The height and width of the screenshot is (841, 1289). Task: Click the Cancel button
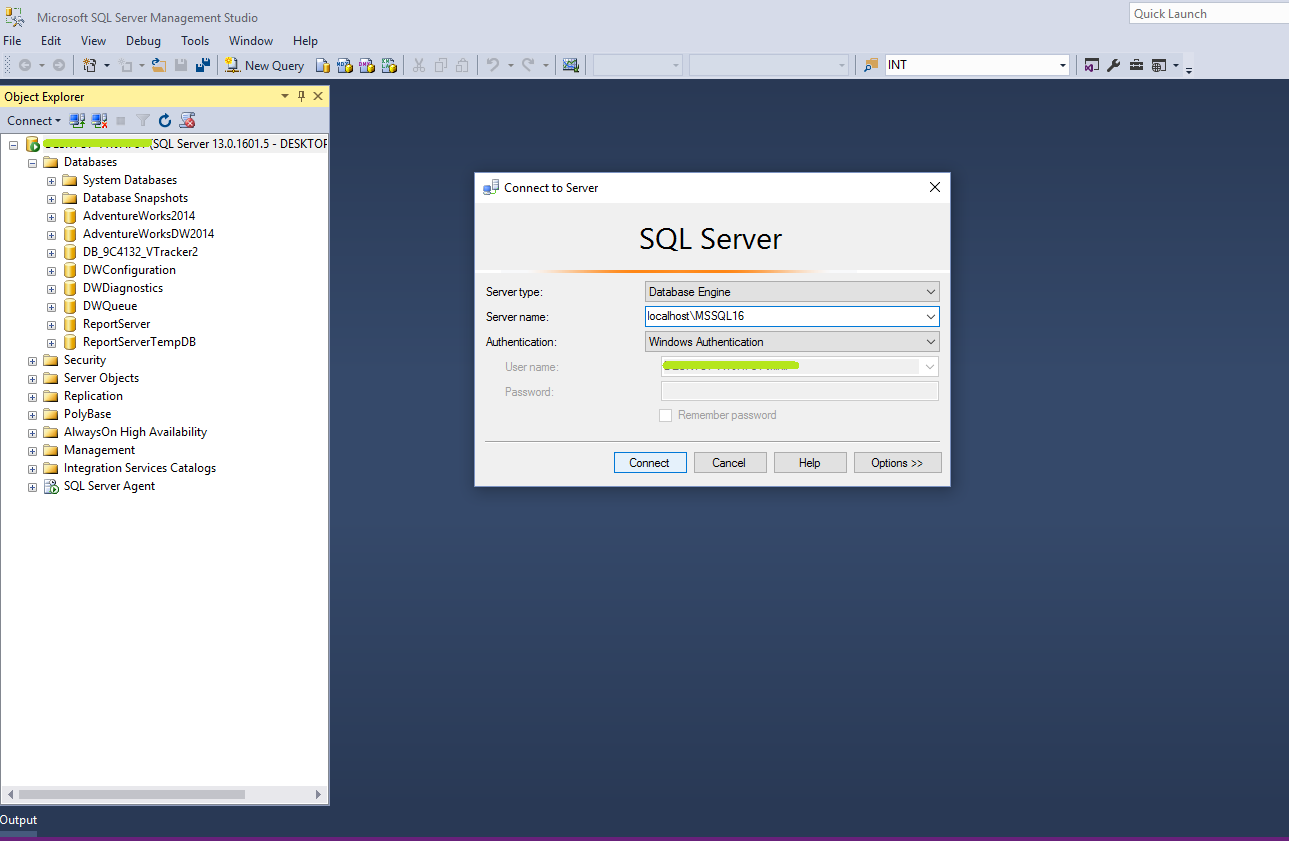coord(729,463)
